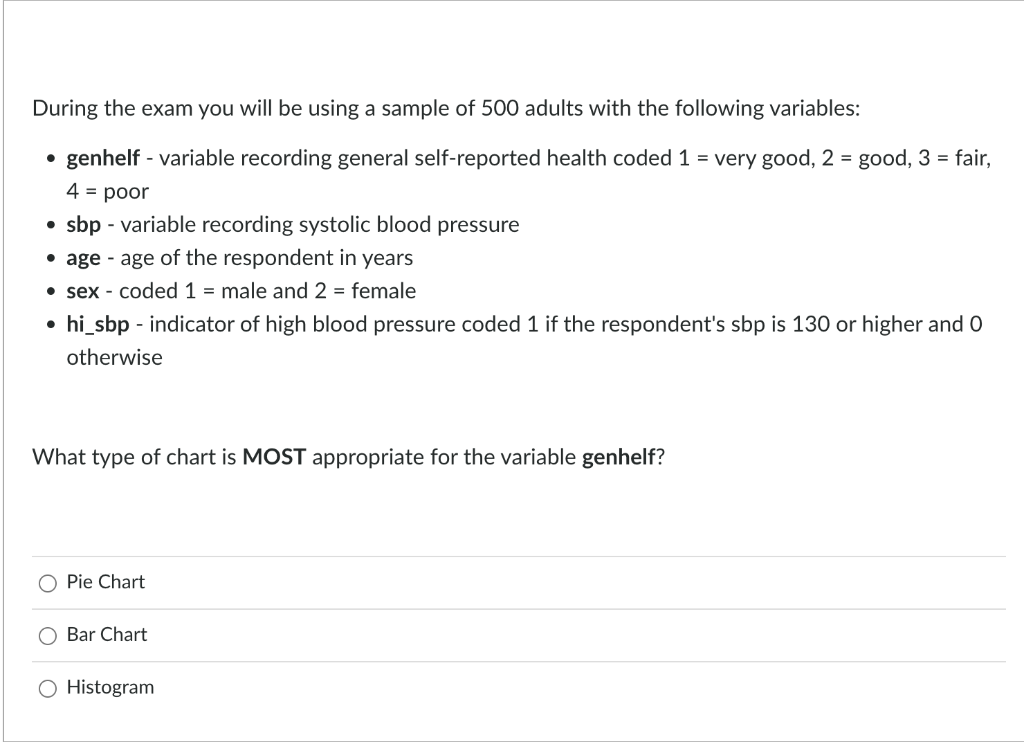Click bold genhelf in the variable list
This screenshot has height=742, width=1024.
pos(103,158)
